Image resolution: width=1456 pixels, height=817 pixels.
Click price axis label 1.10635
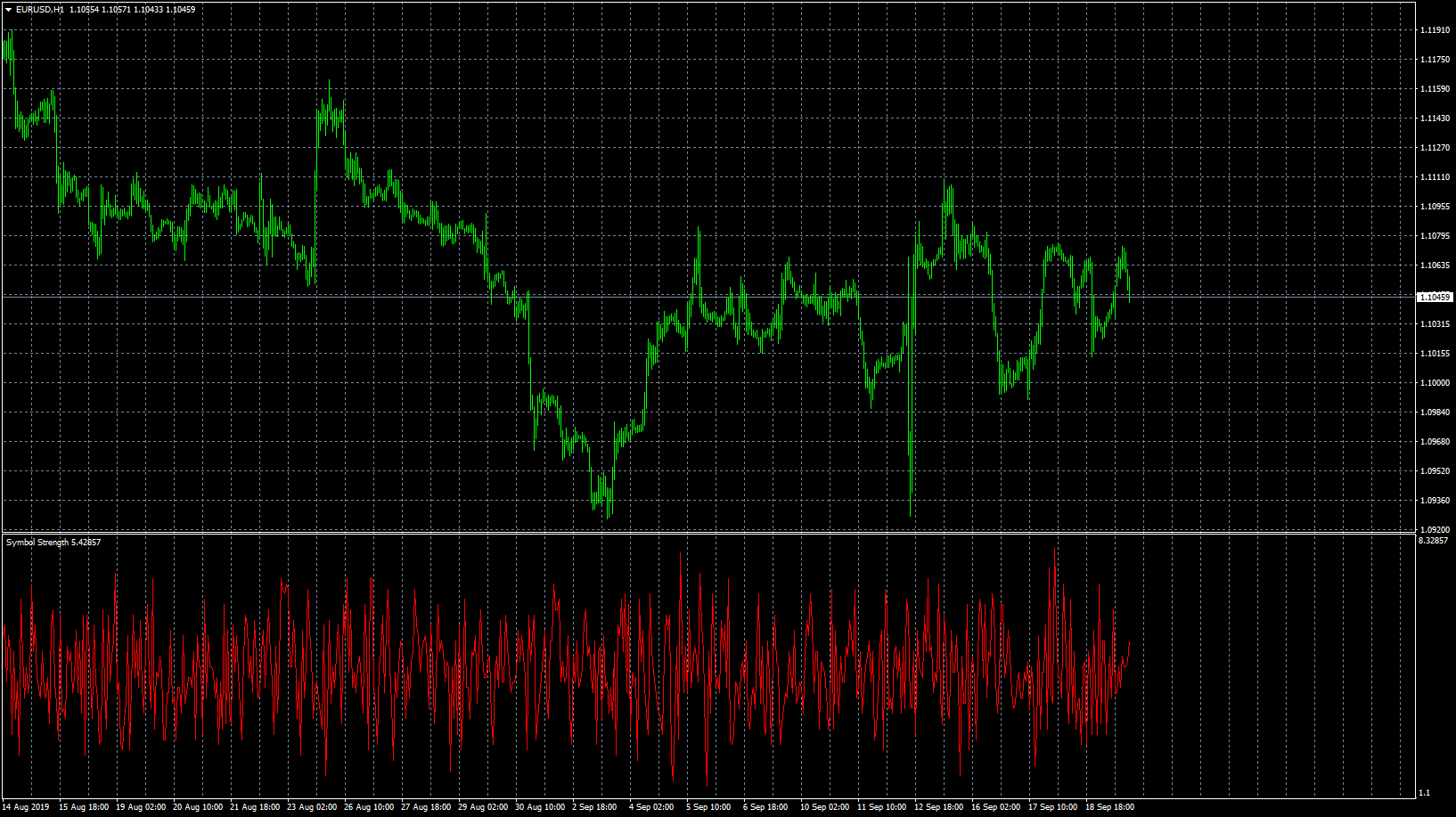1435,266
